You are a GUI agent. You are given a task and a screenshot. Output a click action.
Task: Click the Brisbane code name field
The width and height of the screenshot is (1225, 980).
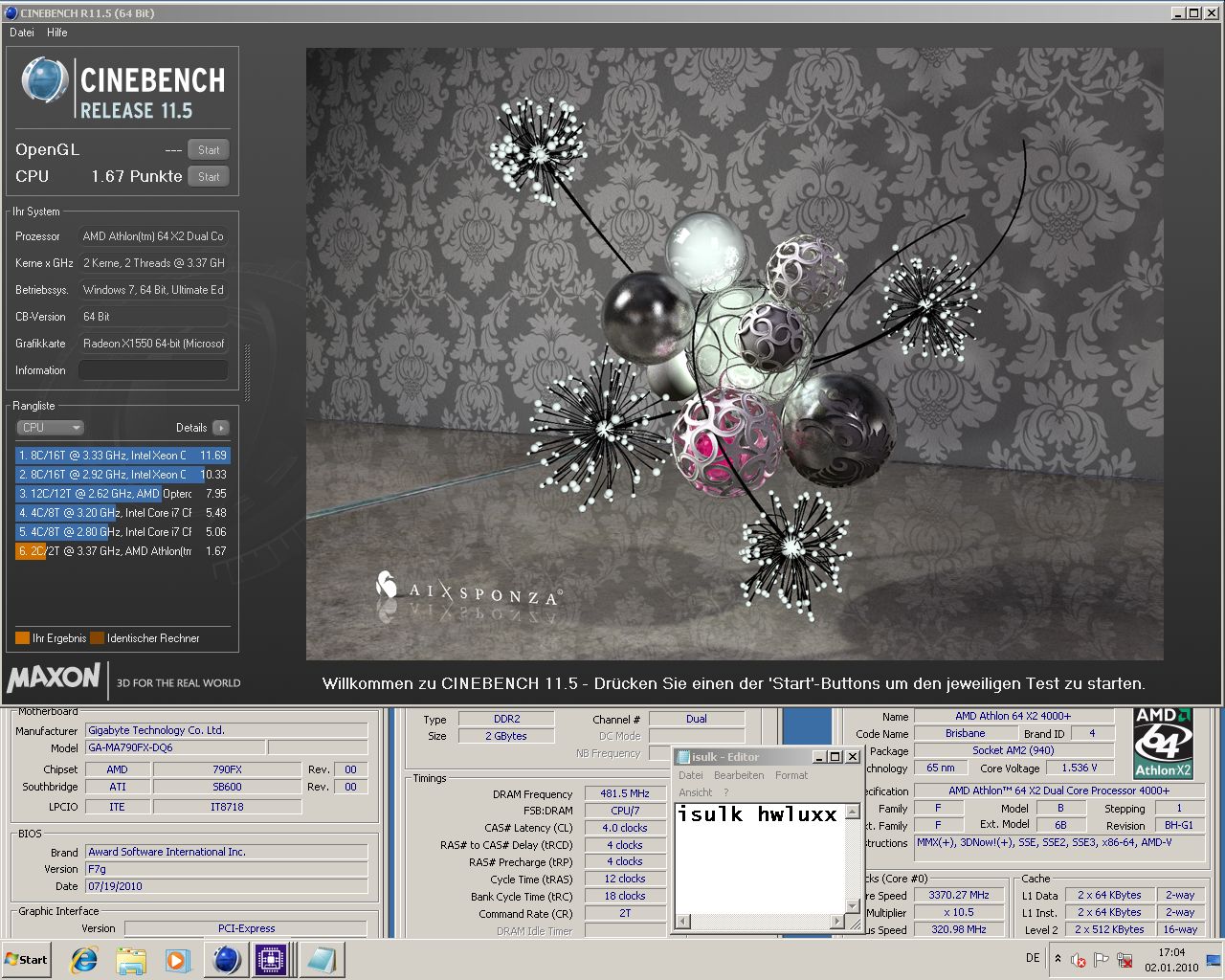point(965,733)
